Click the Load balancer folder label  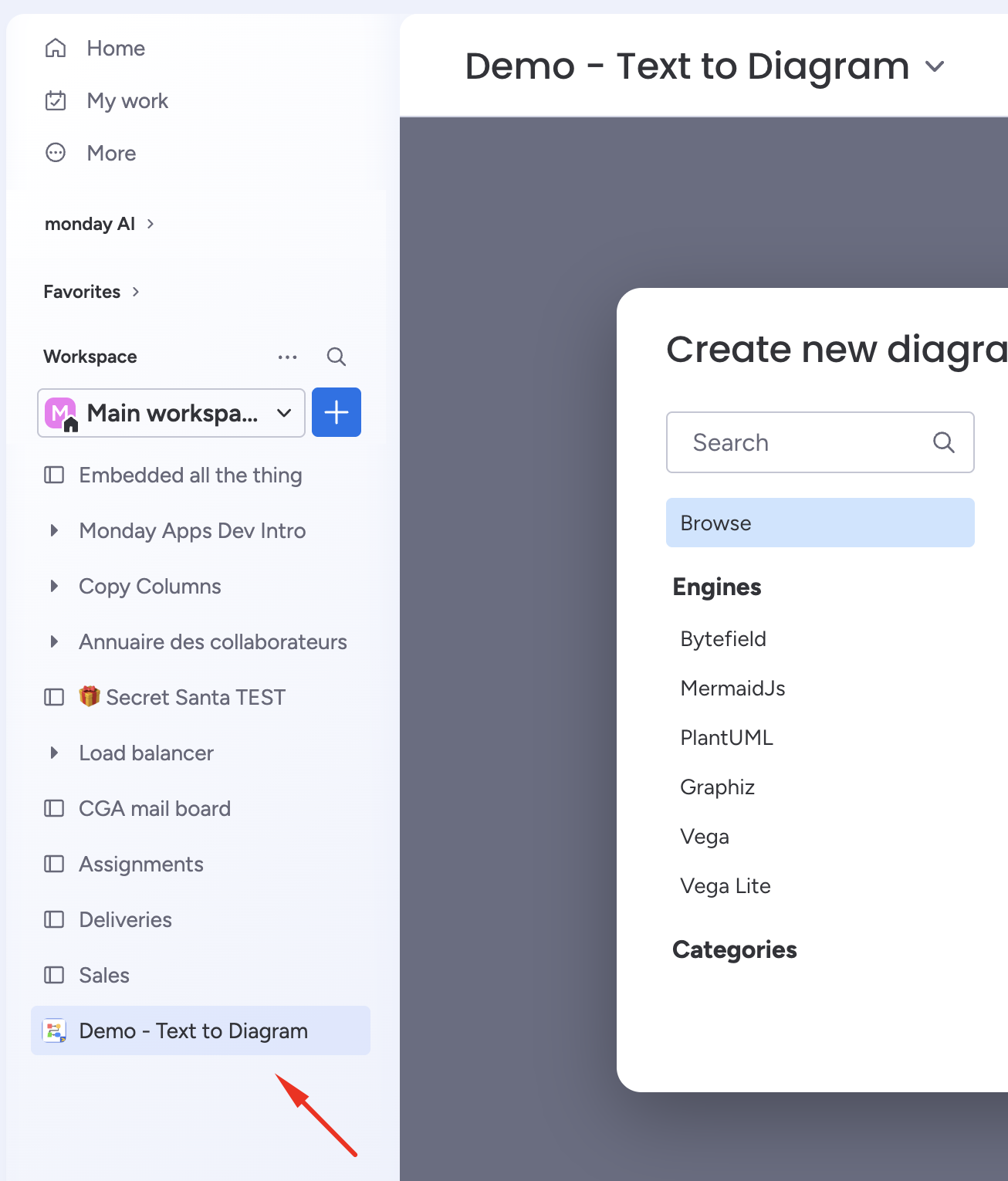tap(147, 753)
